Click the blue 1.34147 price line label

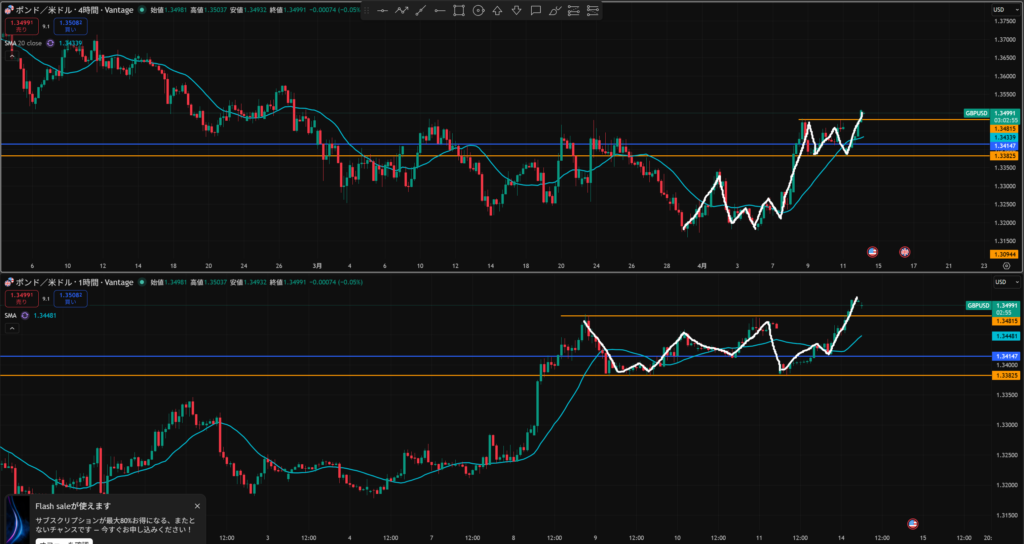(x=1003, y=145)
